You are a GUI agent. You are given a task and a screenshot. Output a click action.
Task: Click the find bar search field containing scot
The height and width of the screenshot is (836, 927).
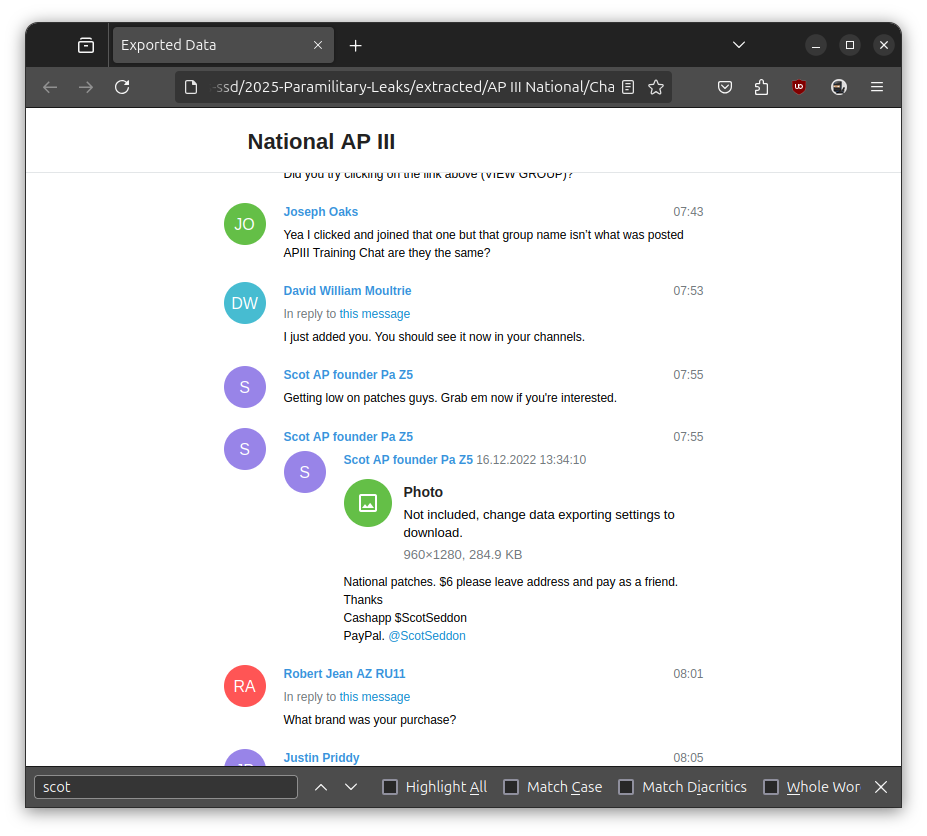[x=166, y=788]
